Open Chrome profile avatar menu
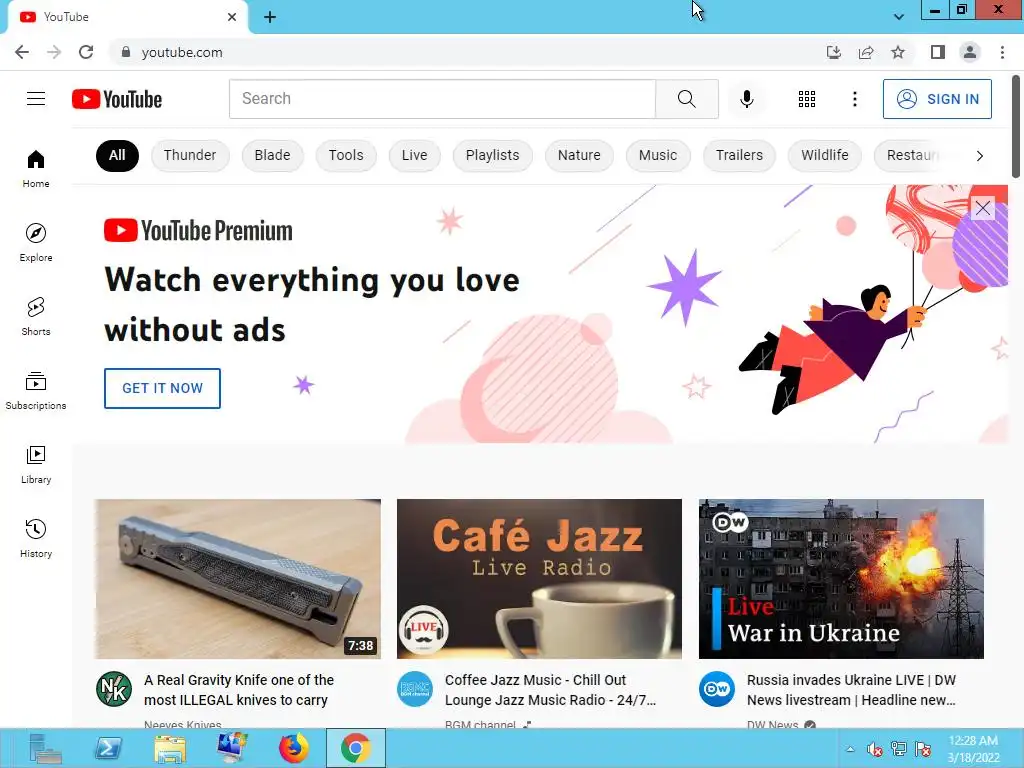1024x768 pixels. tap(970, 52)
